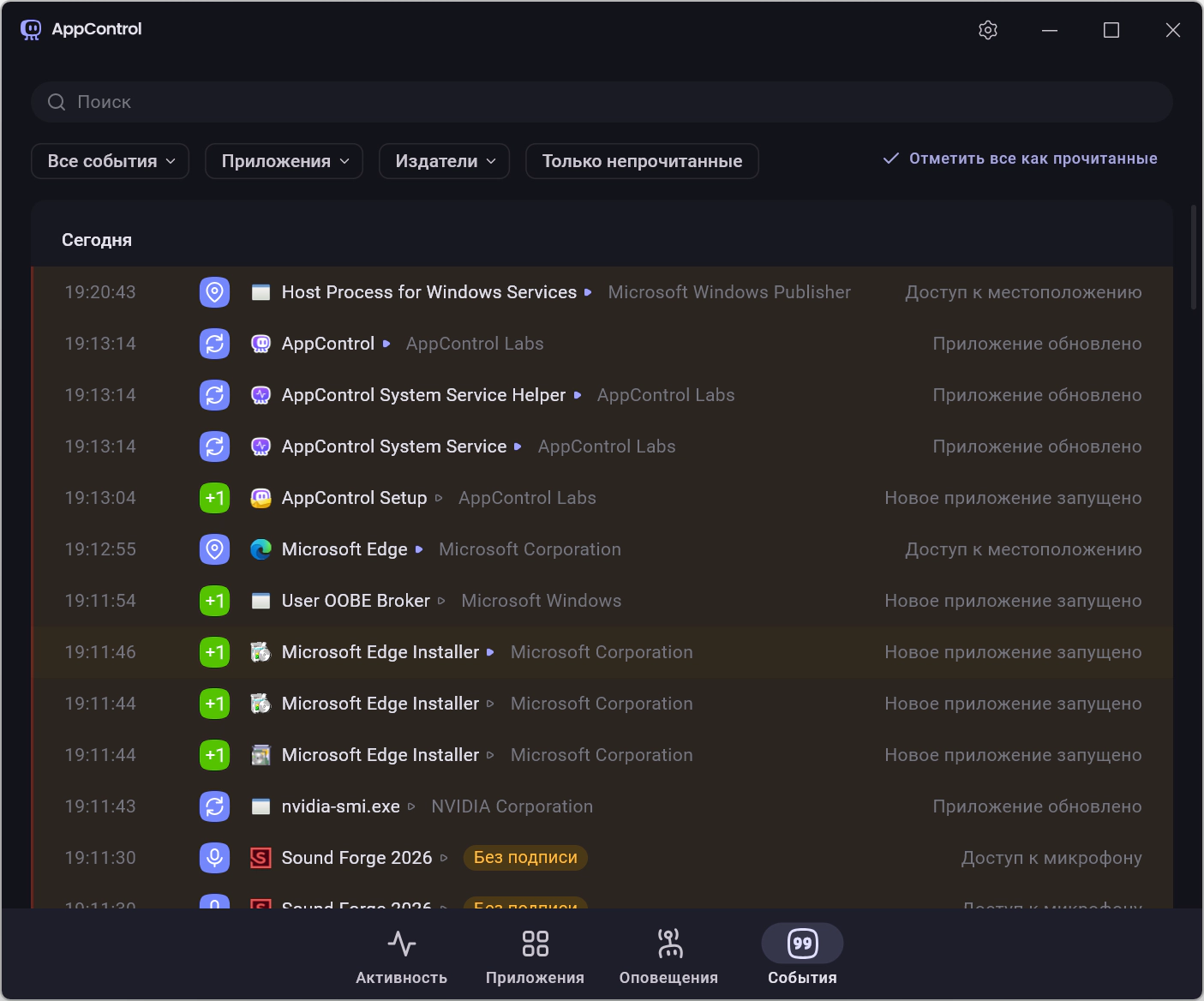Click the AppControl System Service name text
The width and height of the screenshot is (1204, 1001).
coord(394,447)
